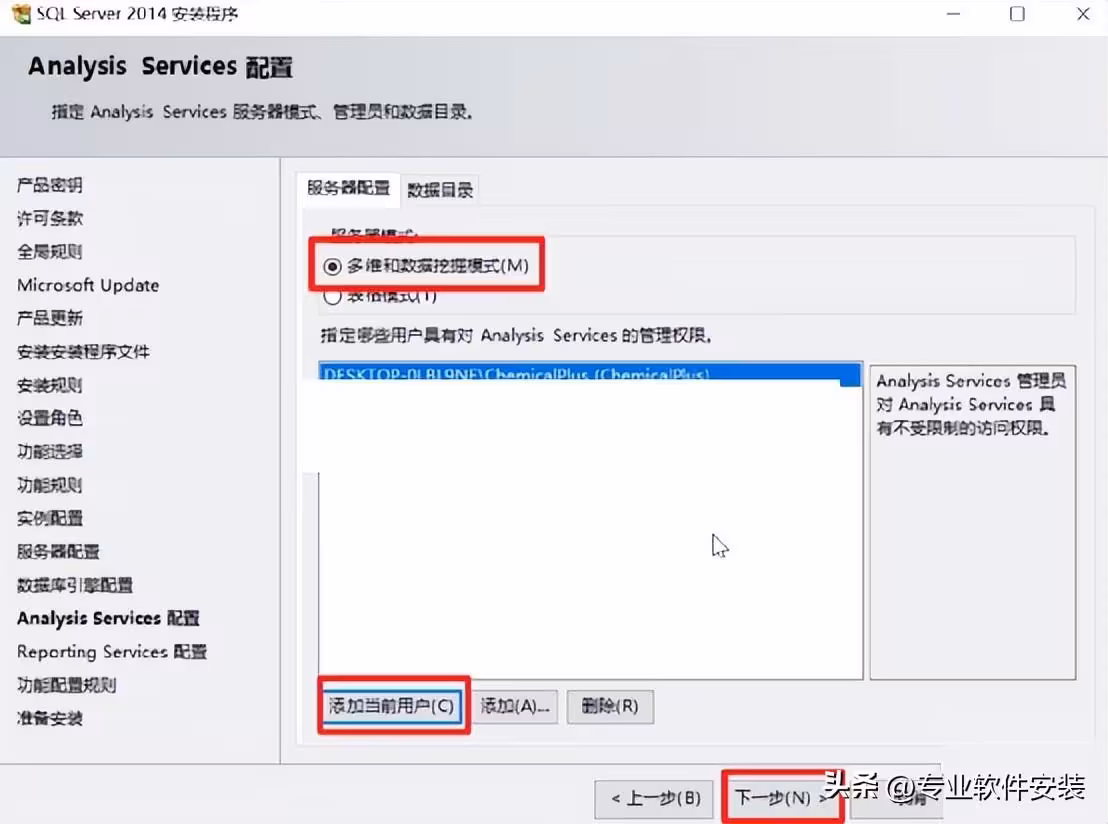Image resolution: width=1108 pixels, height=824 pixels.
Task: Close the SQL Server 2014 setup window
Action: [1083, 13]
